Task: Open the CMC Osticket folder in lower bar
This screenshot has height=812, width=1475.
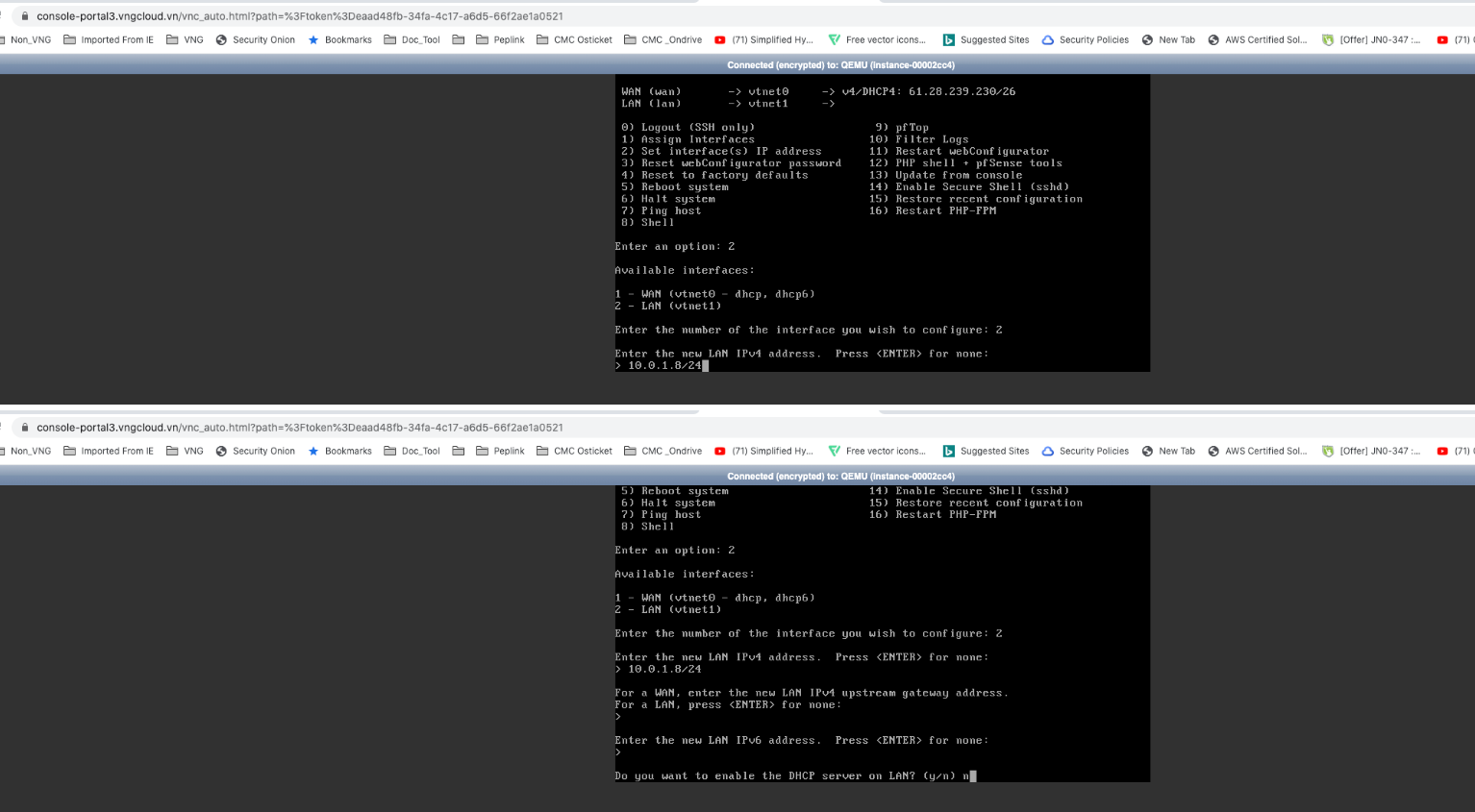Action: point(574,452)
